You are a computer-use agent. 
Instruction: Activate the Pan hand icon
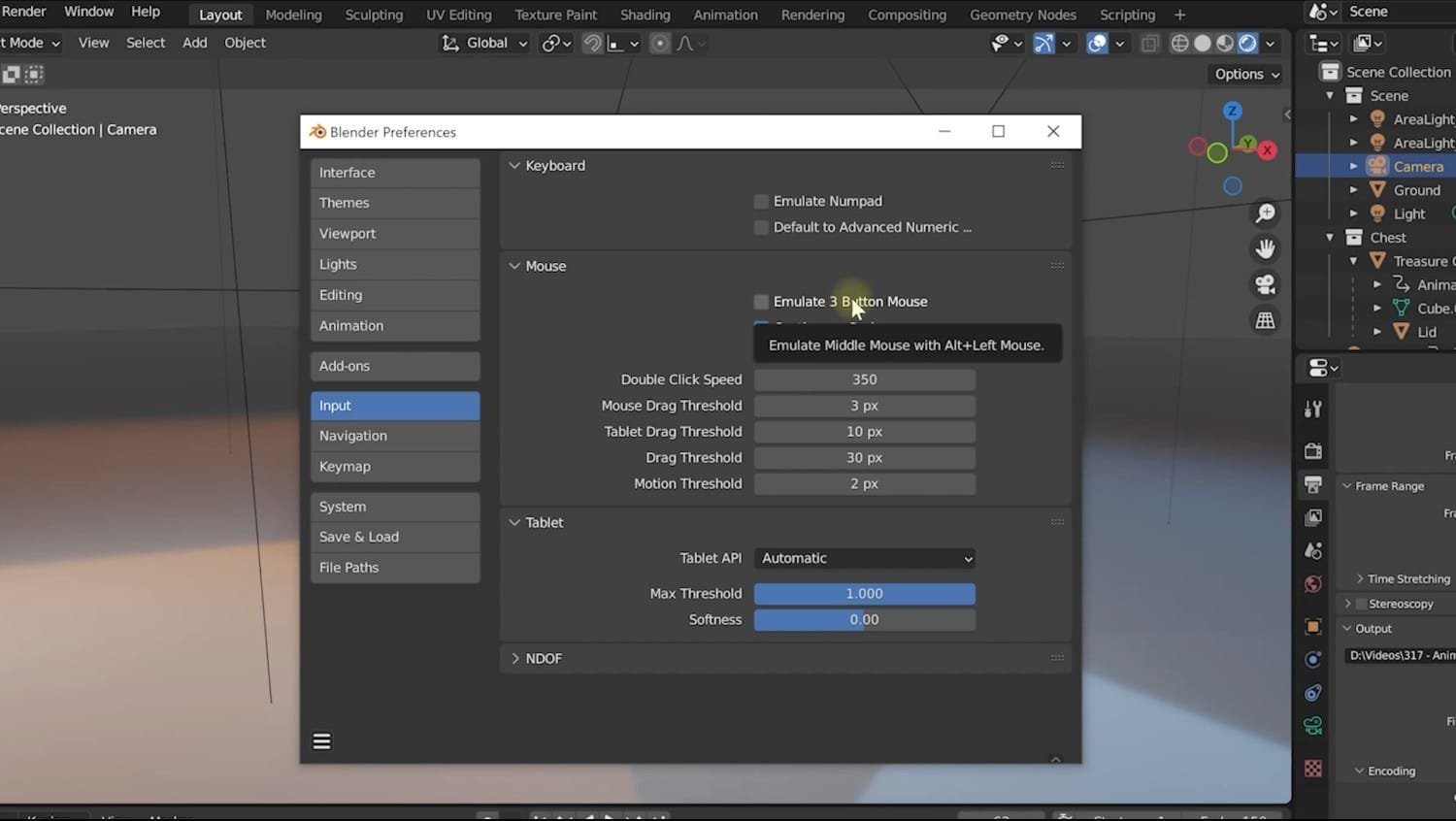point(1265,248)
